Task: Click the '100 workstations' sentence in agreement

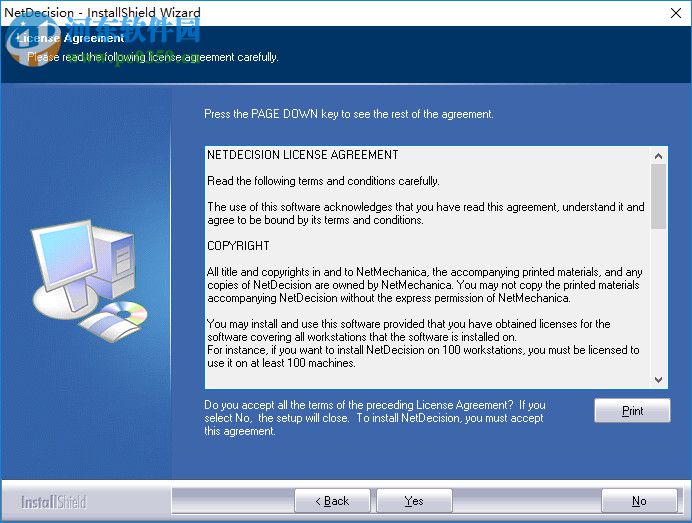Action: (423, 357)
